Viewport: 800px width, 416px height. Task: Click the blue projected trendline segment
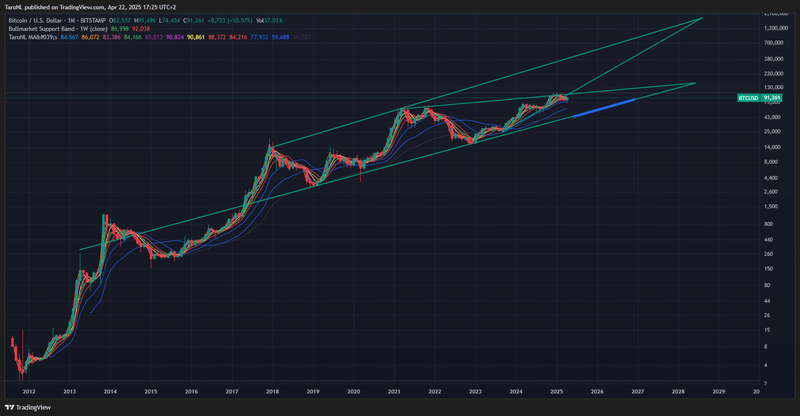tap(605, 108)
